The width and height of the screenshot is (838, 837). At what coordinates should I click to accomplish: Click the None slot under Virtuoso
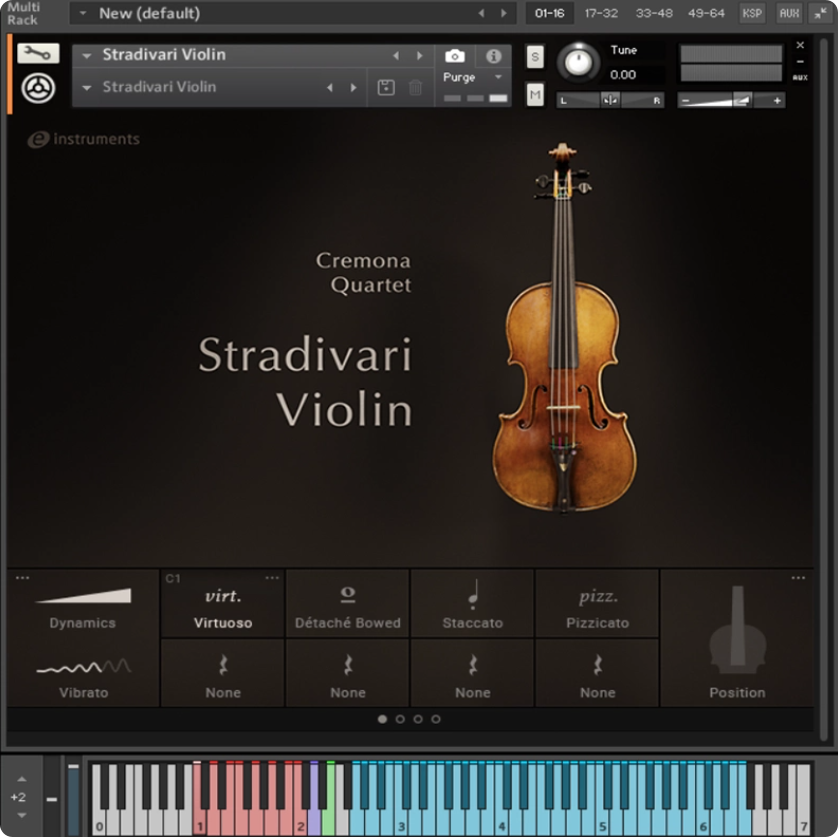222,673
